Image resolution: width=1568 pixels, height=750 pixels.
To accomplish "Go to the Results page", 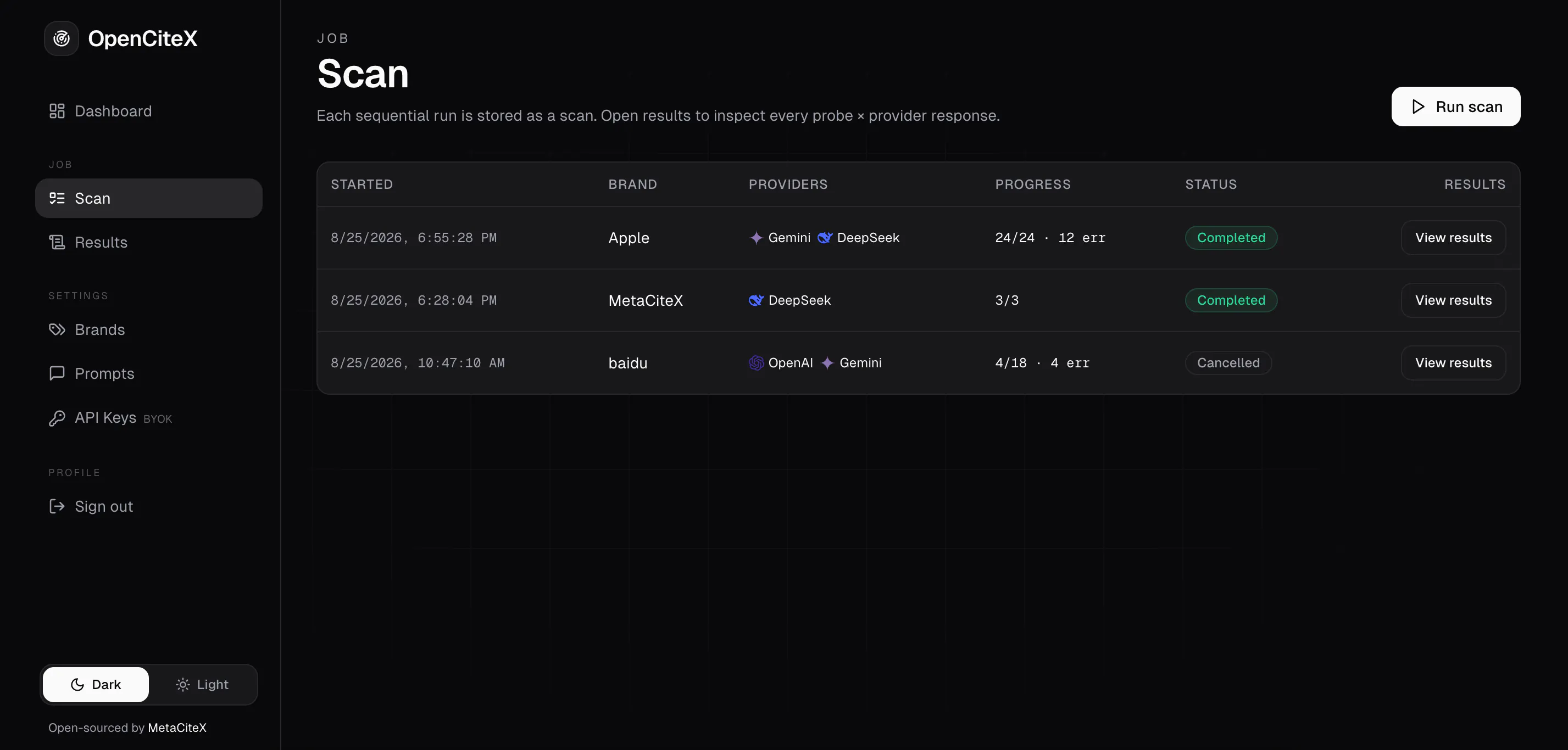I will (148, 242).
